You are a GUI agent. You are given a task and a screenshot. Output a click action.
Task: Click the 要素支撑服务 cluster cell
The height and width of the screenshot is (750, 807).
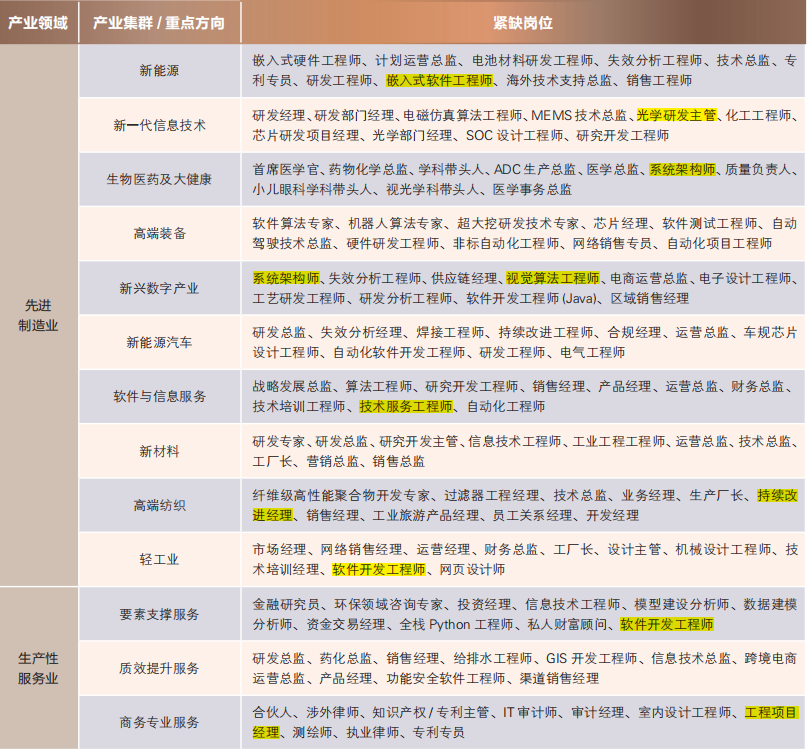(159, 614)
